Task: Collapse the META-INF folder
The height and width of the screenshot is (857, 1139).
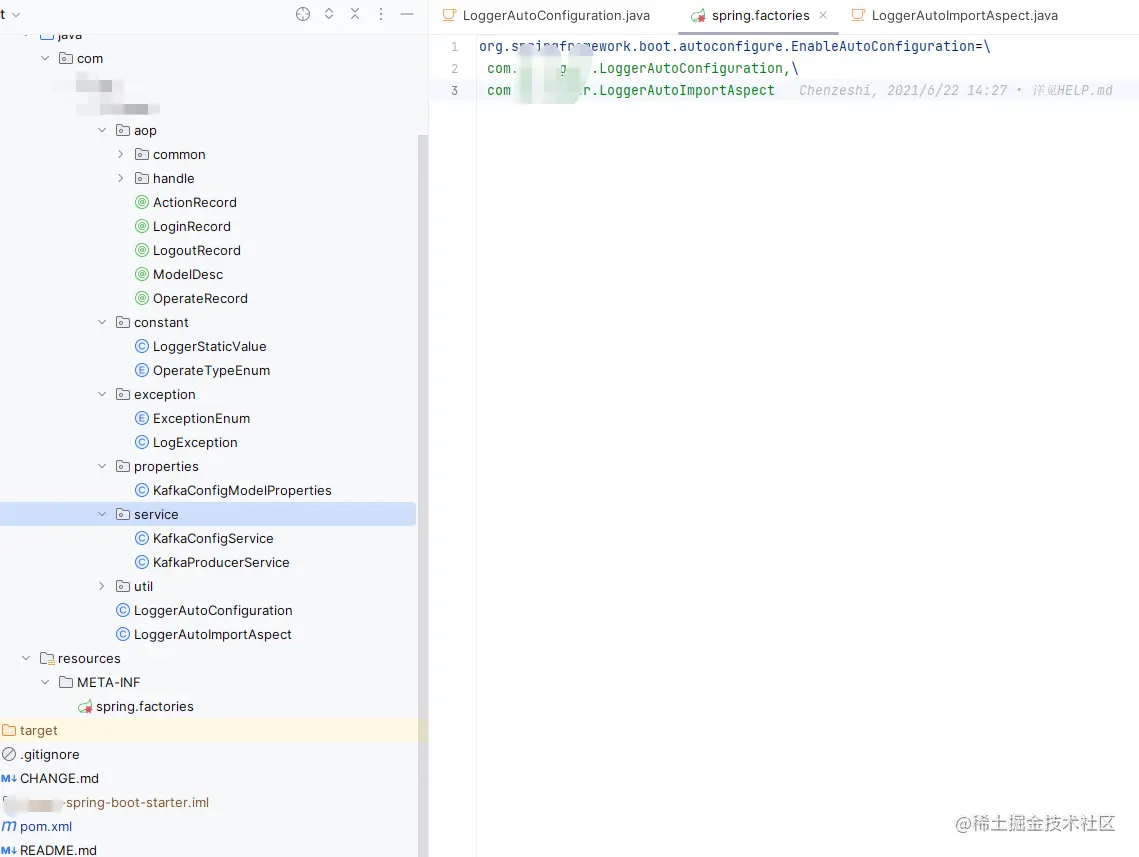Action: click(x=45, y=681)
